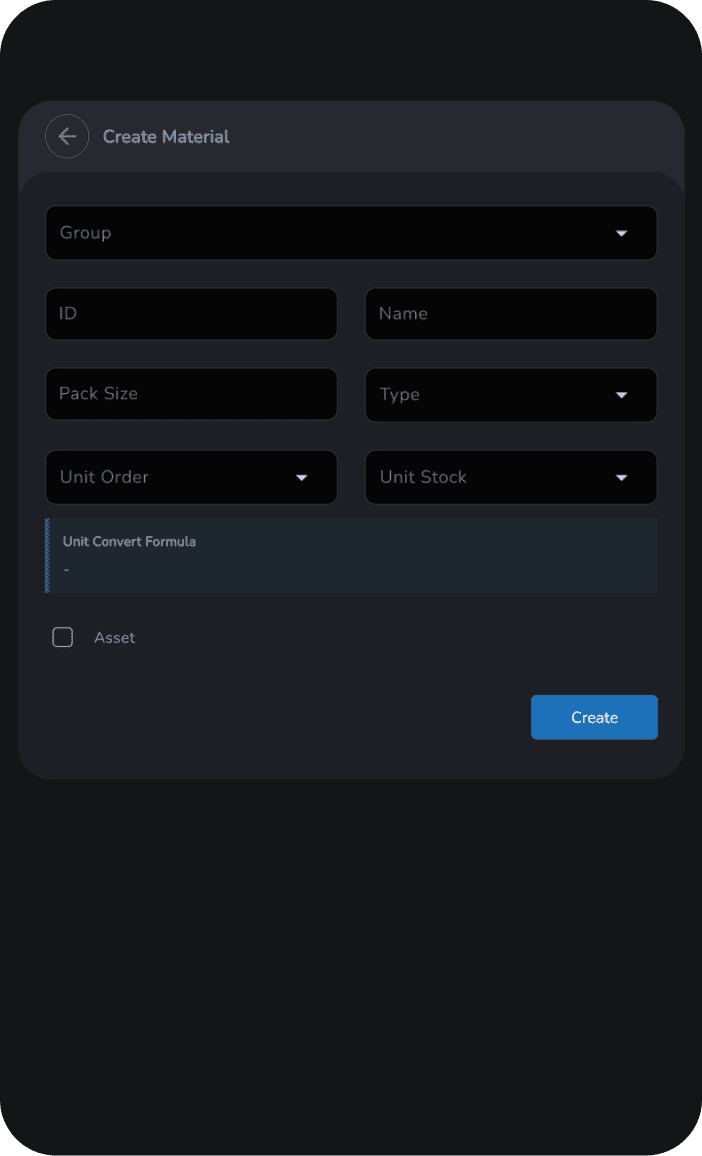Click the Type dropdown caret arrow

tap(621, 395)
